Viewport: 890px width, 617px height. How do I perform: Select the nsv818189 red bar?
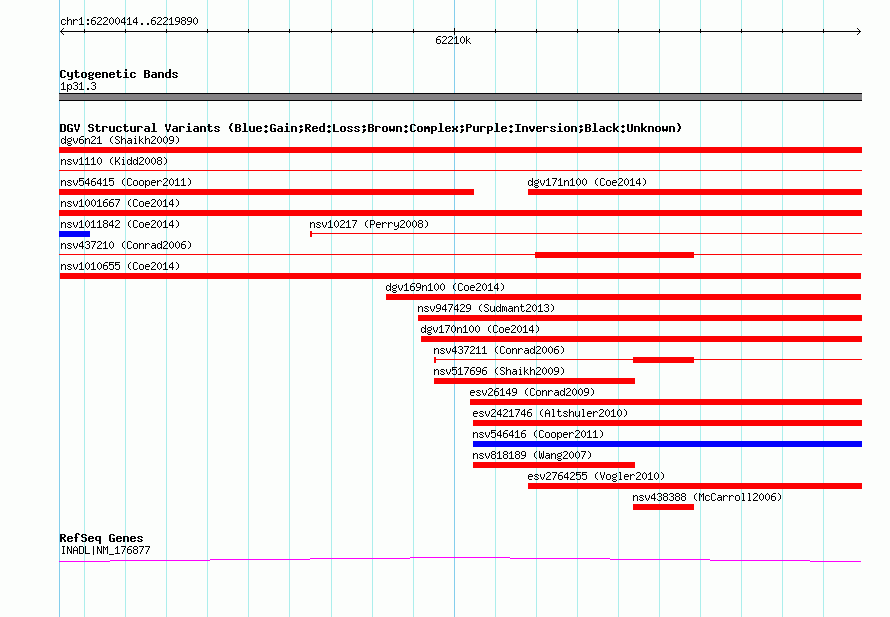[554, 465]
